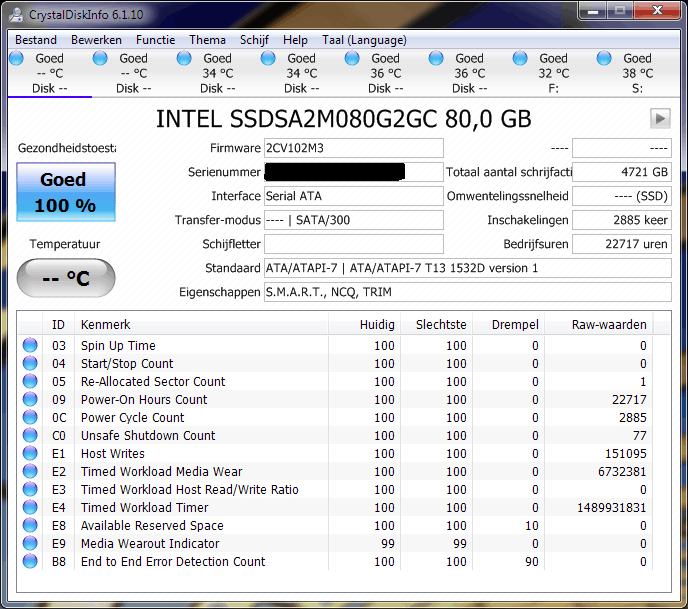Click status icon for End to End Error Detection

[30, 561]
